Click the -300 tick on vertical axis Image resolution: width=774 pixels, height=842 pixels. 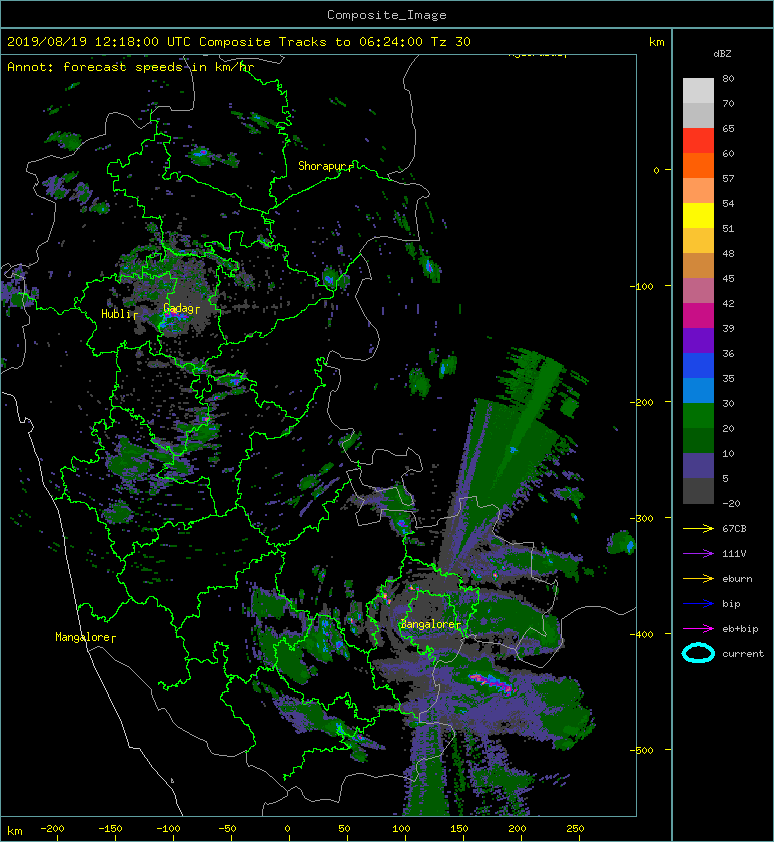click(x=641, y=518)
